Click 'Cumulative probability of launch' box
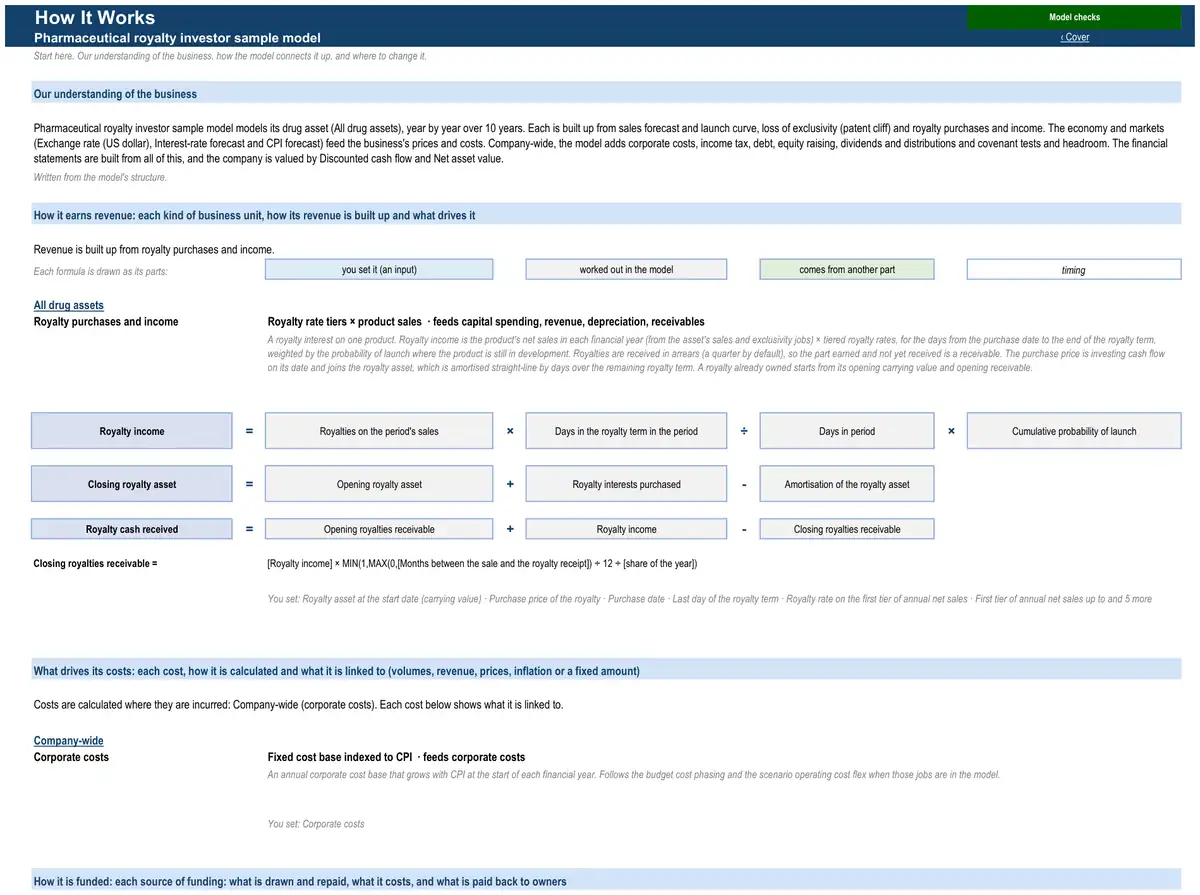The image size is (1200, 895). [1074, 431]
